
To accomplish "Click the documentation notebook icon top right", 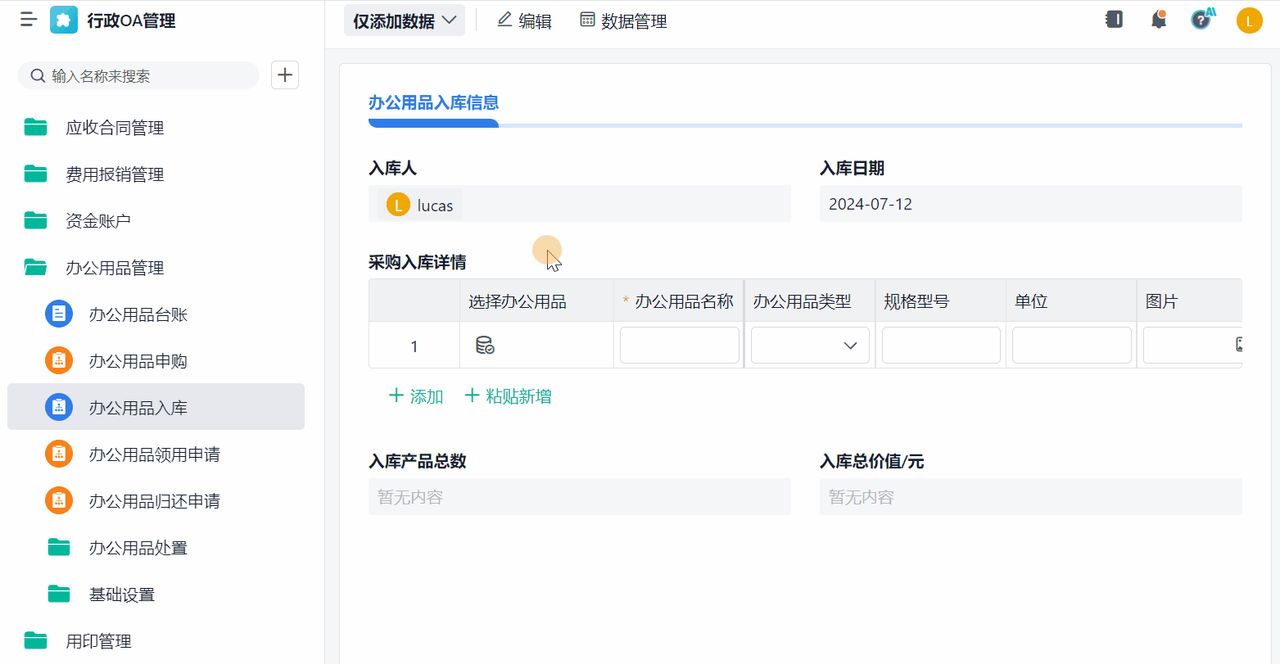I will [x=1113, y=18].
